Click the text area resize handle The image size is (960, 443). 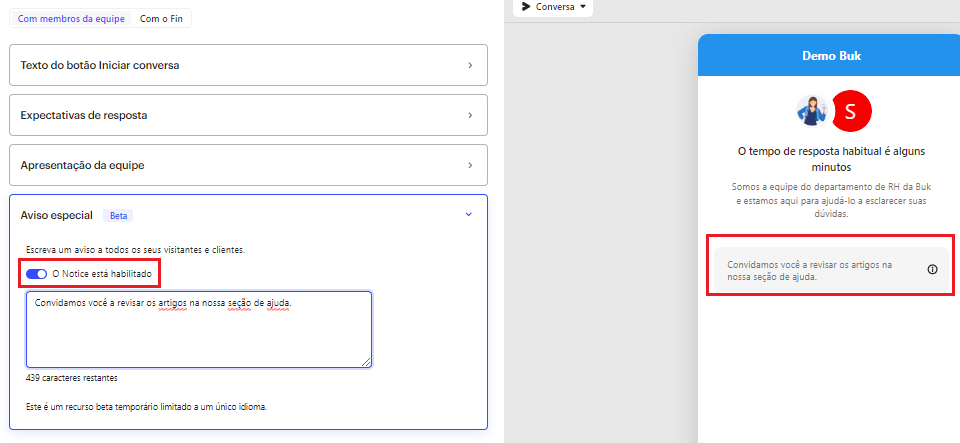point(366,362)
